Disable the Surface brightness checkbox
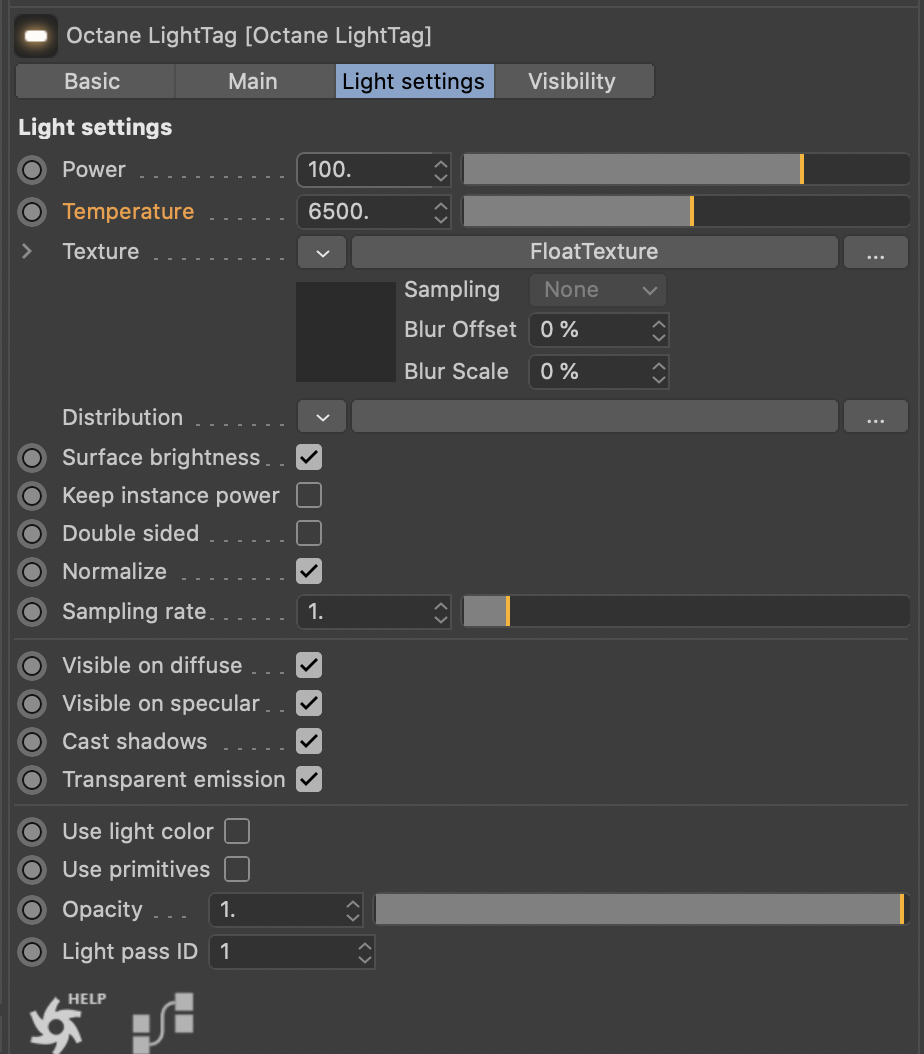 (x=309, y=458)
